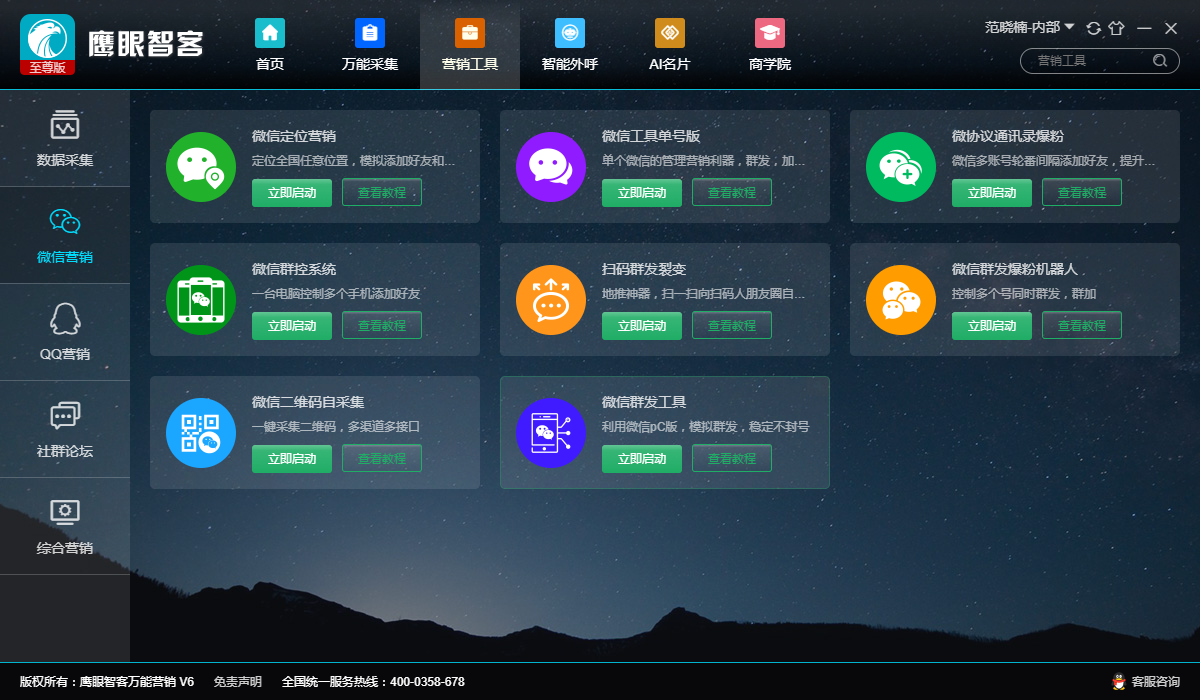
Task: Launch 微信群发工具 with 立即启动
Action: (642, 458)
